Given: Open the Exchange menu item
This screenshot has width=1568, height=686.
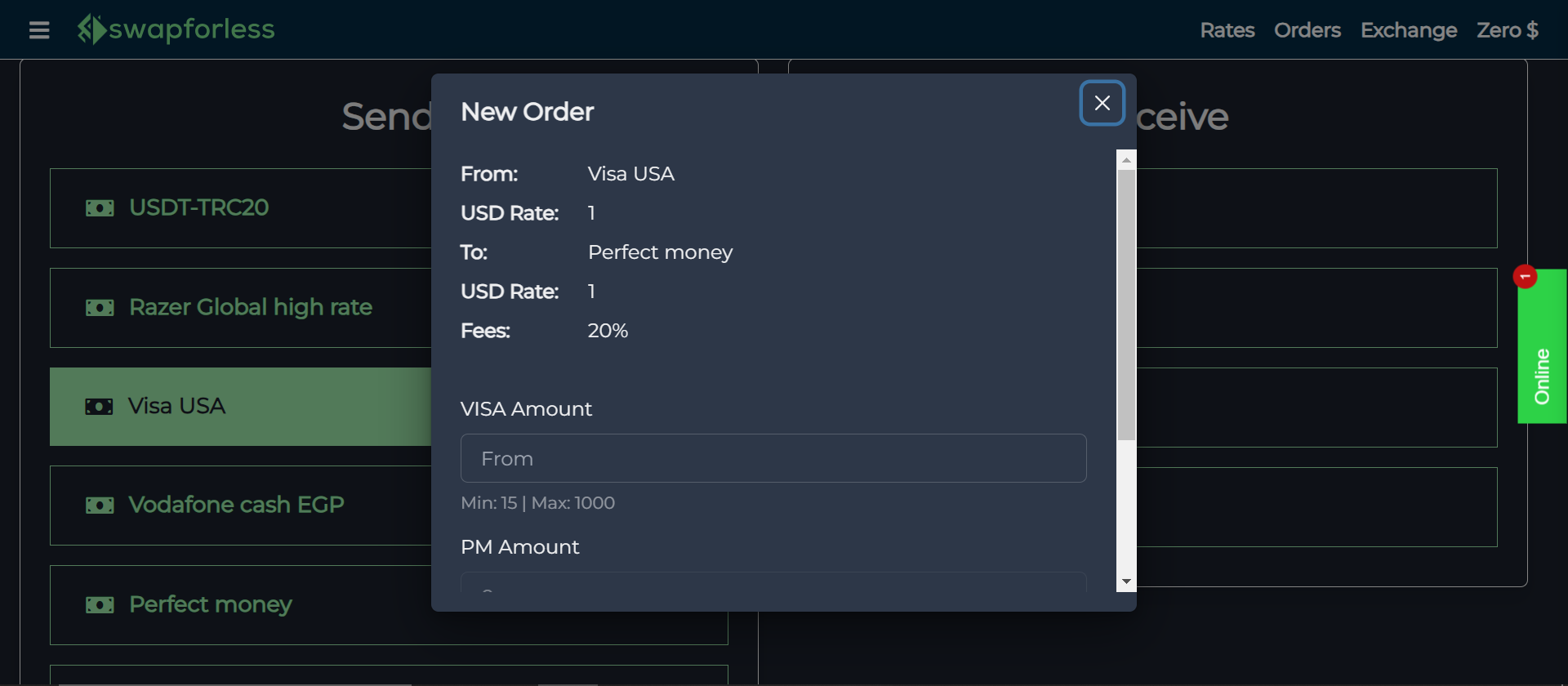Looking at the screenshot, I should [x=1408, y=30].
